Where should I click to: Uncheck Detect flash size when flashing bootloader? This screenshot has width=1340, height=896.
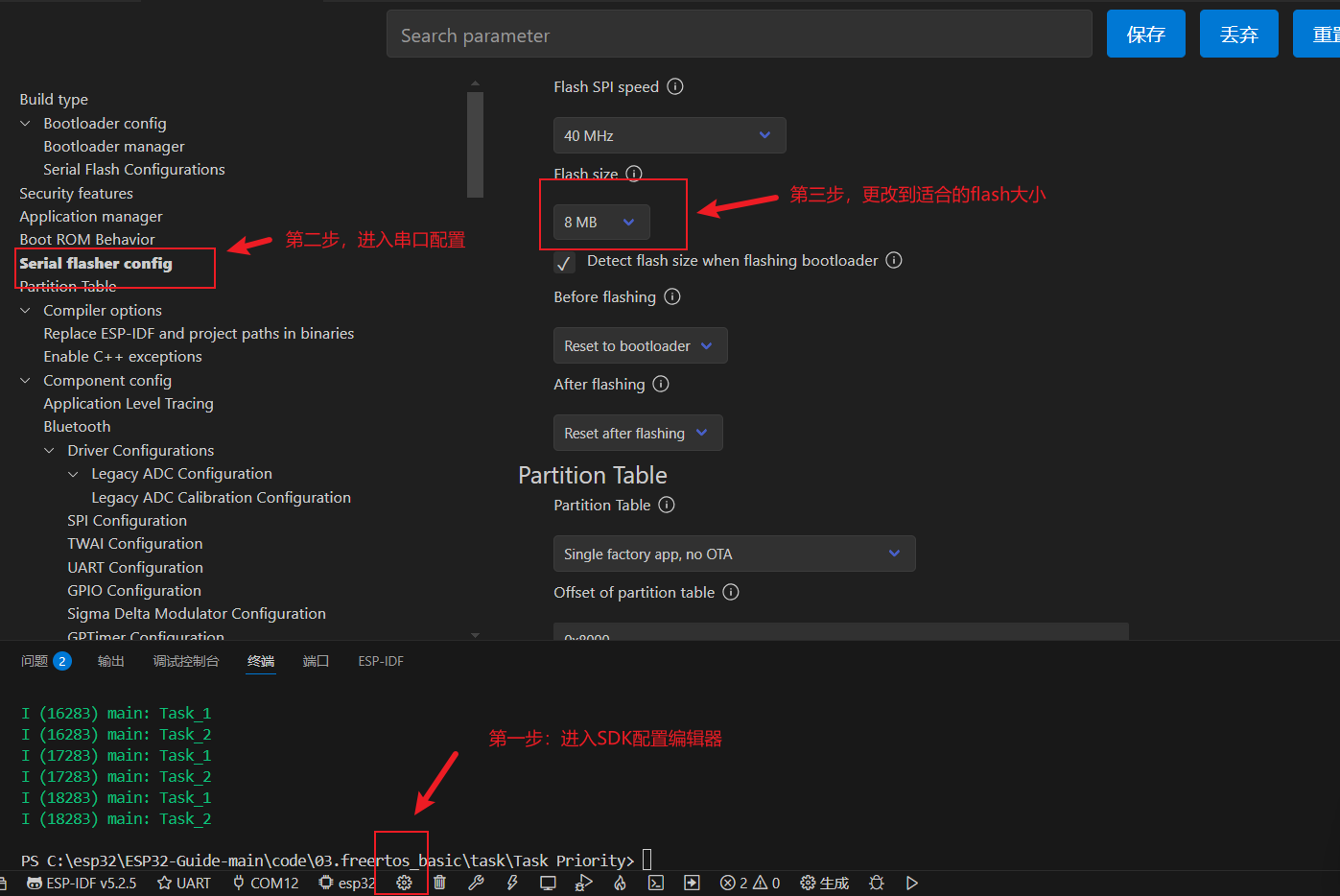click(564, 261)
